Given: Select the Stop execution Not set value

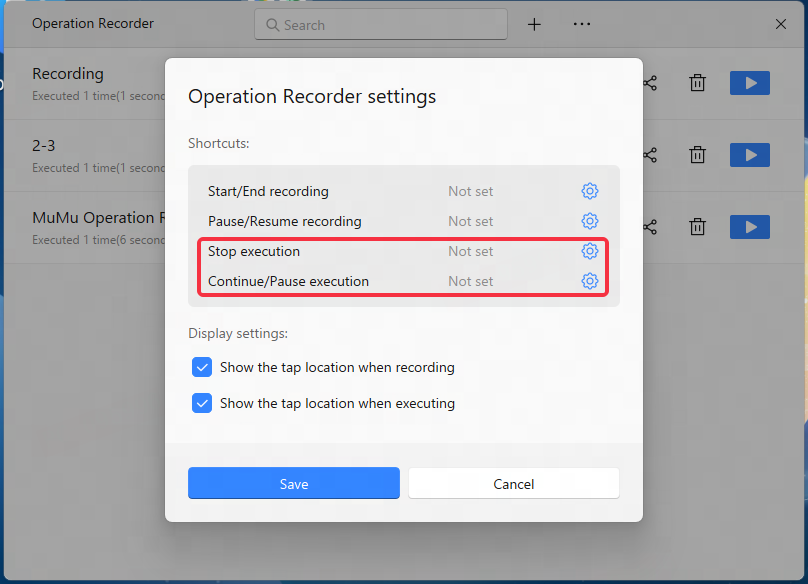Looking at the screenshot, I should (470, 251).
